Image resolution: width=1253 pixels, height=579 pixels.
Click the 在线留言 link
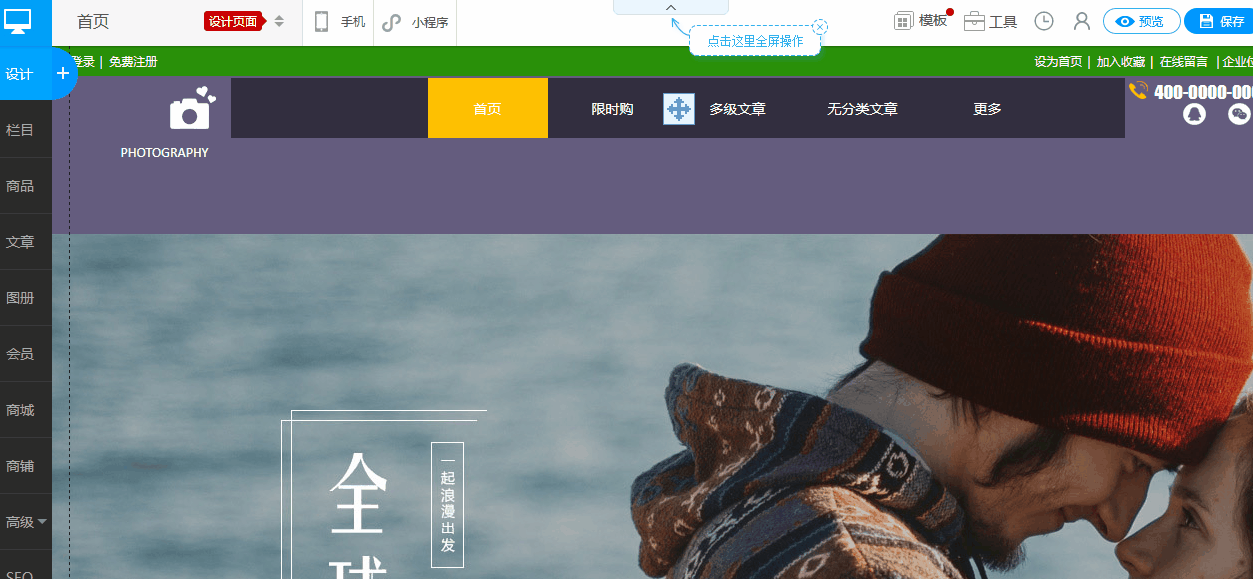(1183, 62)
